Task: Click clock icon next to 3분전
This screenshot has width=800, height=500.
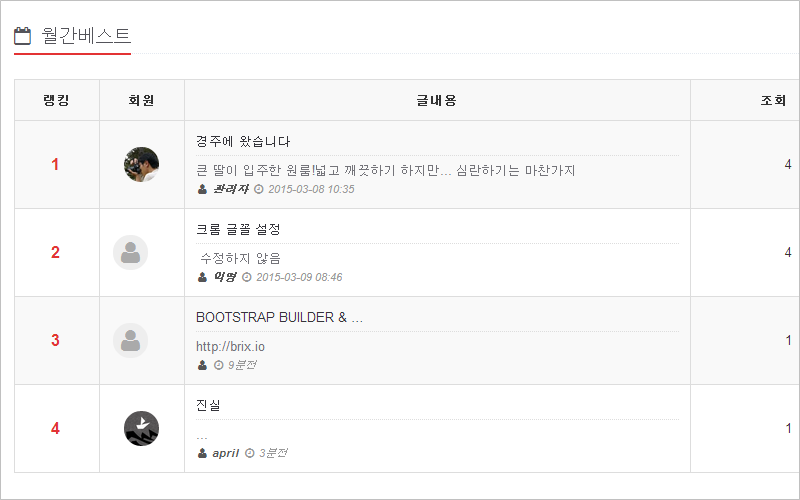Action: click(249, 453)
